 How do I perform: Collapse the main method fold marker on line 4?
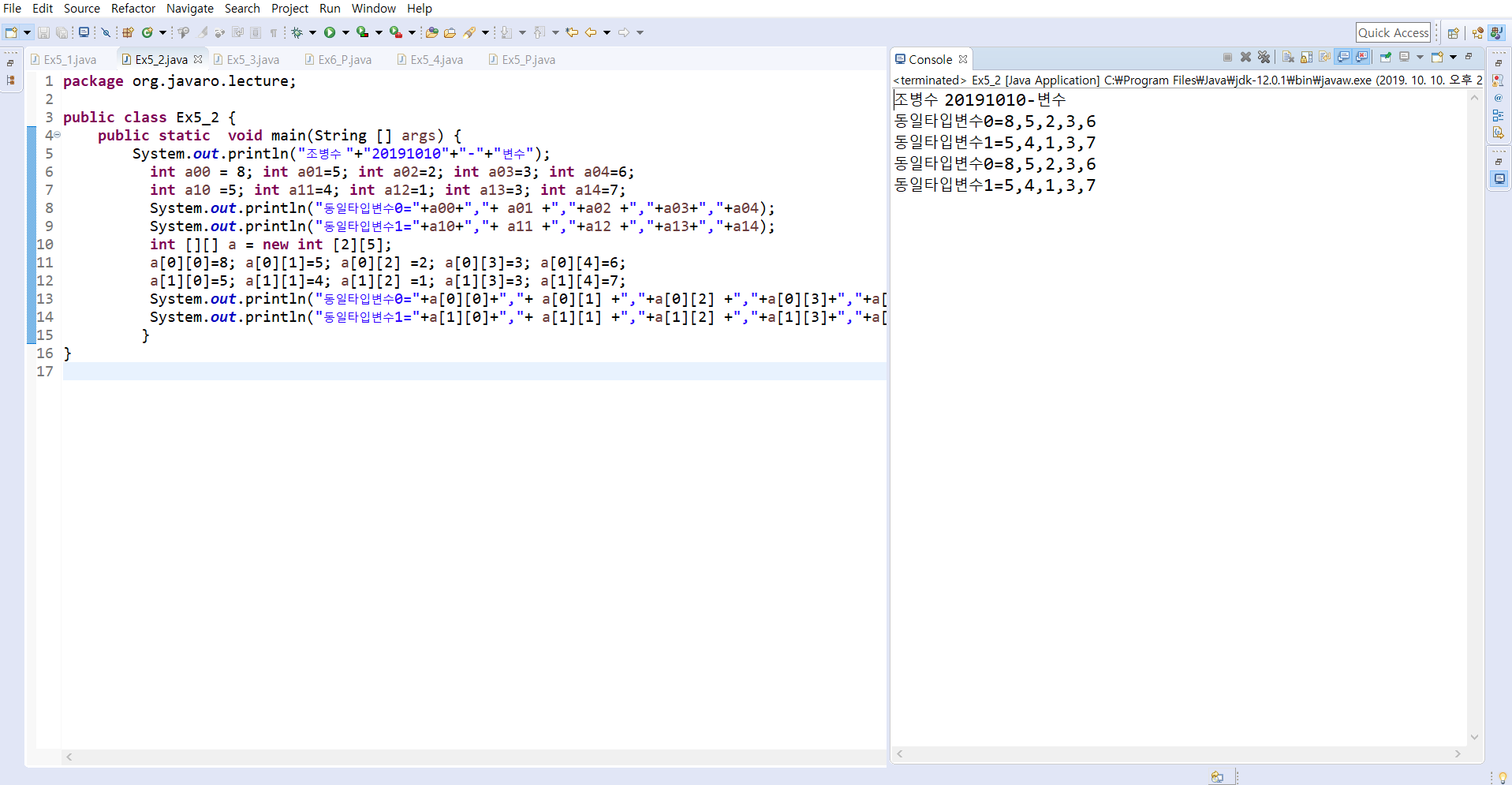click(x=57, y=135)
